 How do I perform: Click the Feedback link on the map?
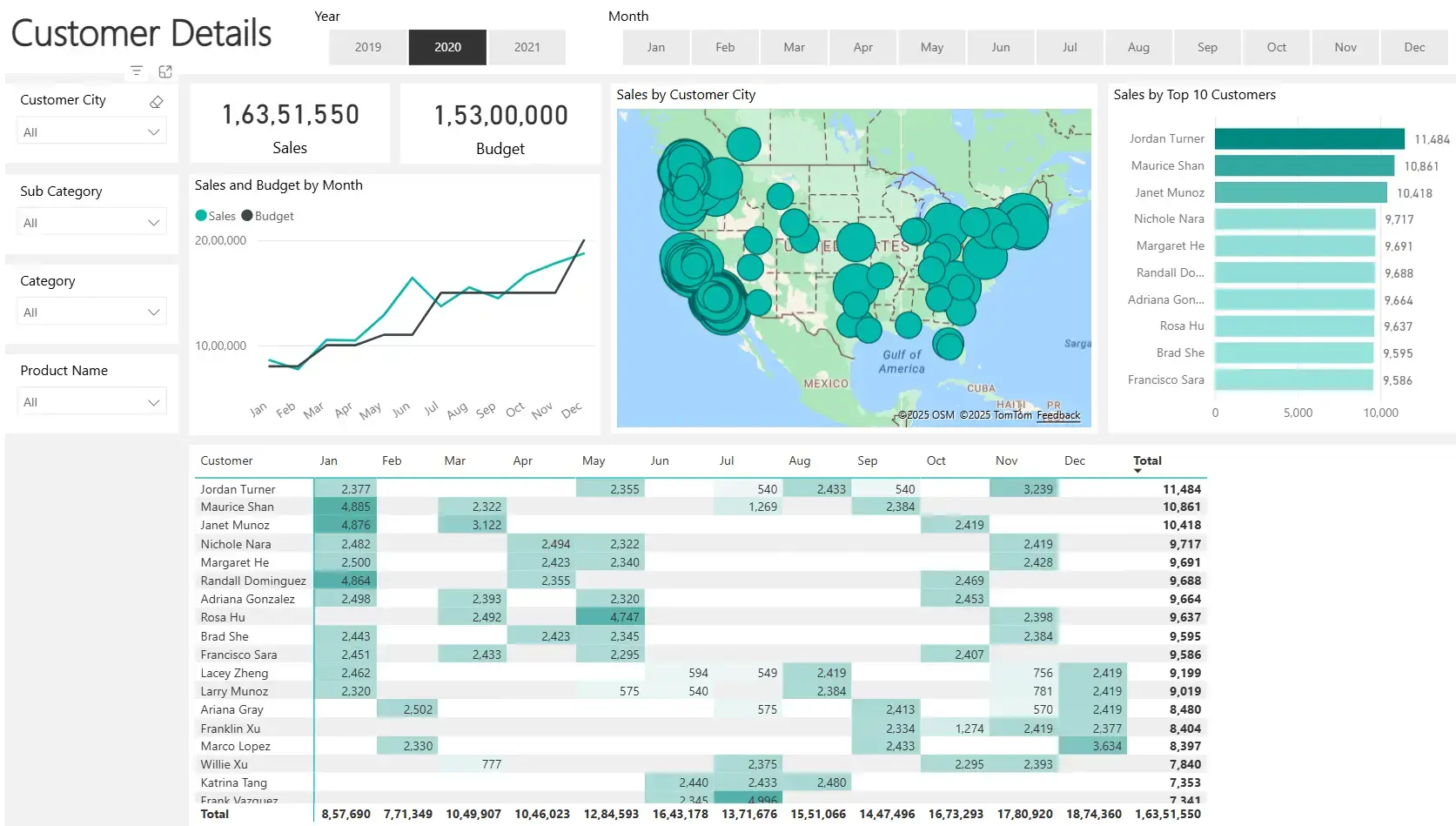1058,415
